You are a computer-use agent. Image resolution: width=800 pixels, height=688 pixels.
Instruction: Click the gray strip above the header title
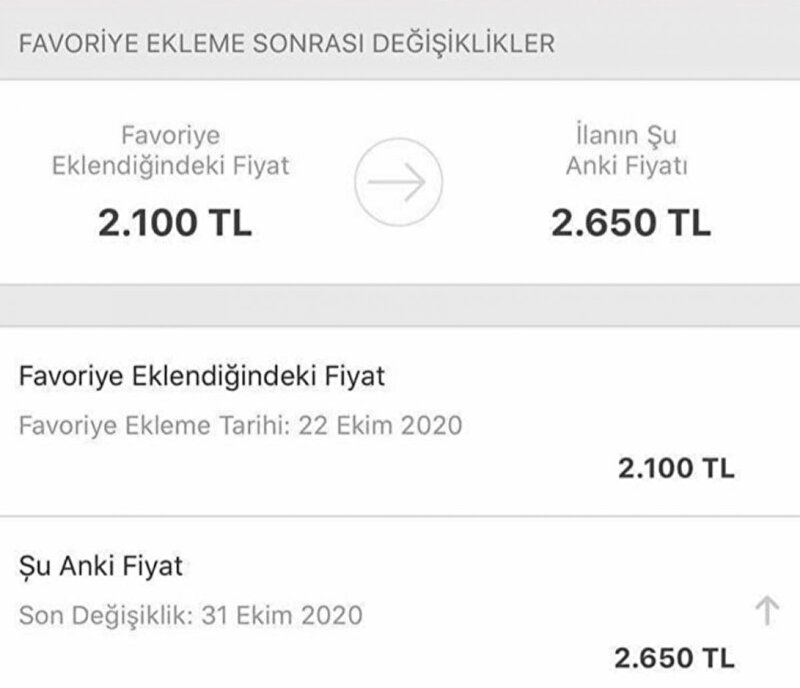[x=400, y=8]
